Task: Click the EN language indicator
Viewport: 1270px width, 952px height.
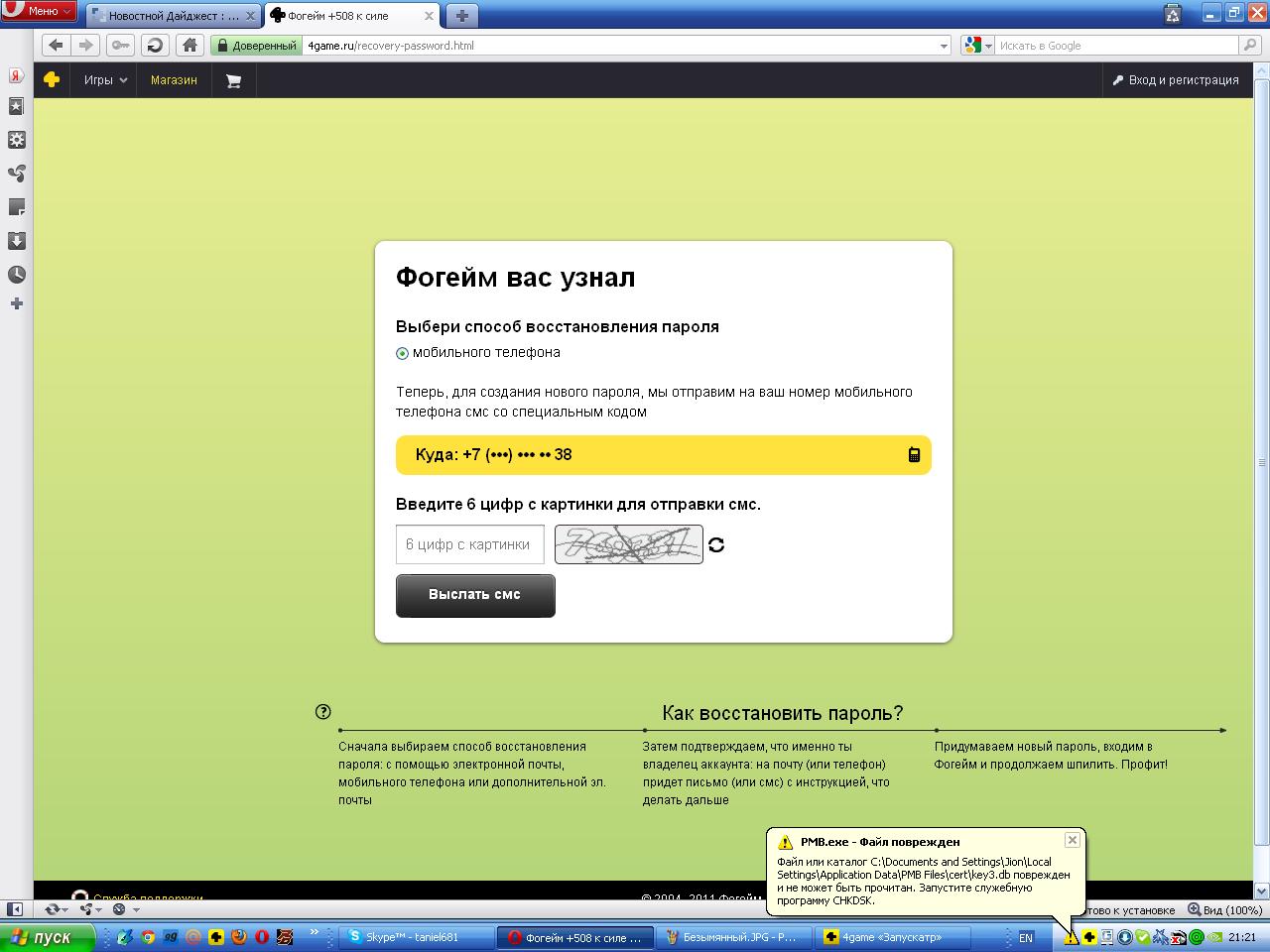Action: (x=1026, y=937)
